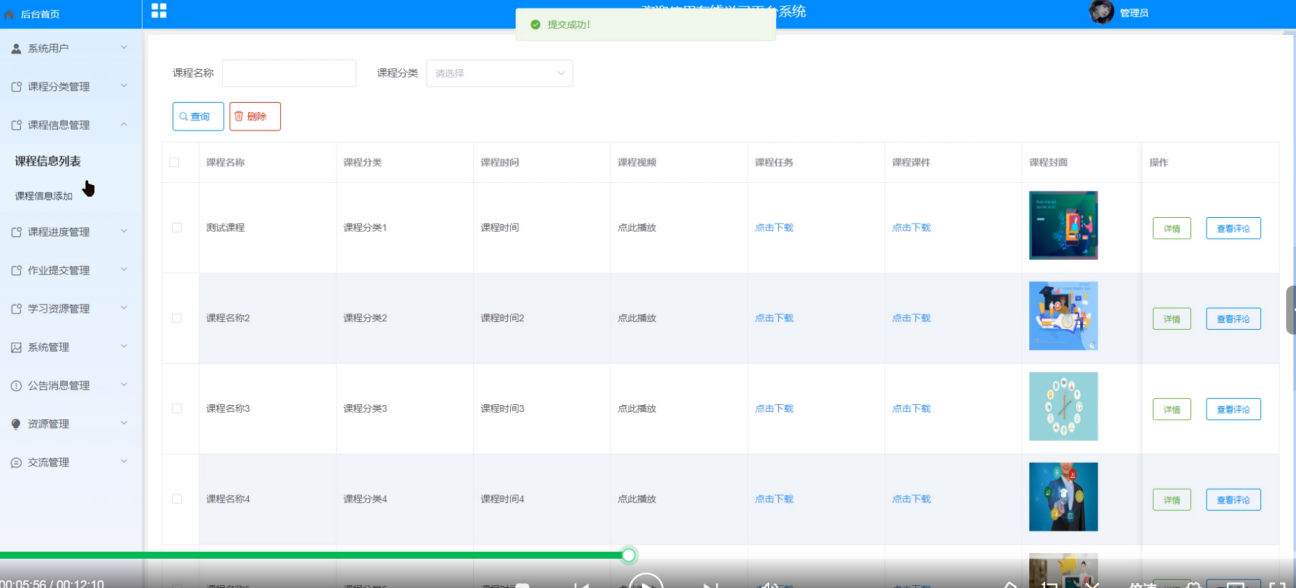Screen dimensions: 1296x588
Task: Expand 课程进度管理 using its chevron
Action: 124,231
